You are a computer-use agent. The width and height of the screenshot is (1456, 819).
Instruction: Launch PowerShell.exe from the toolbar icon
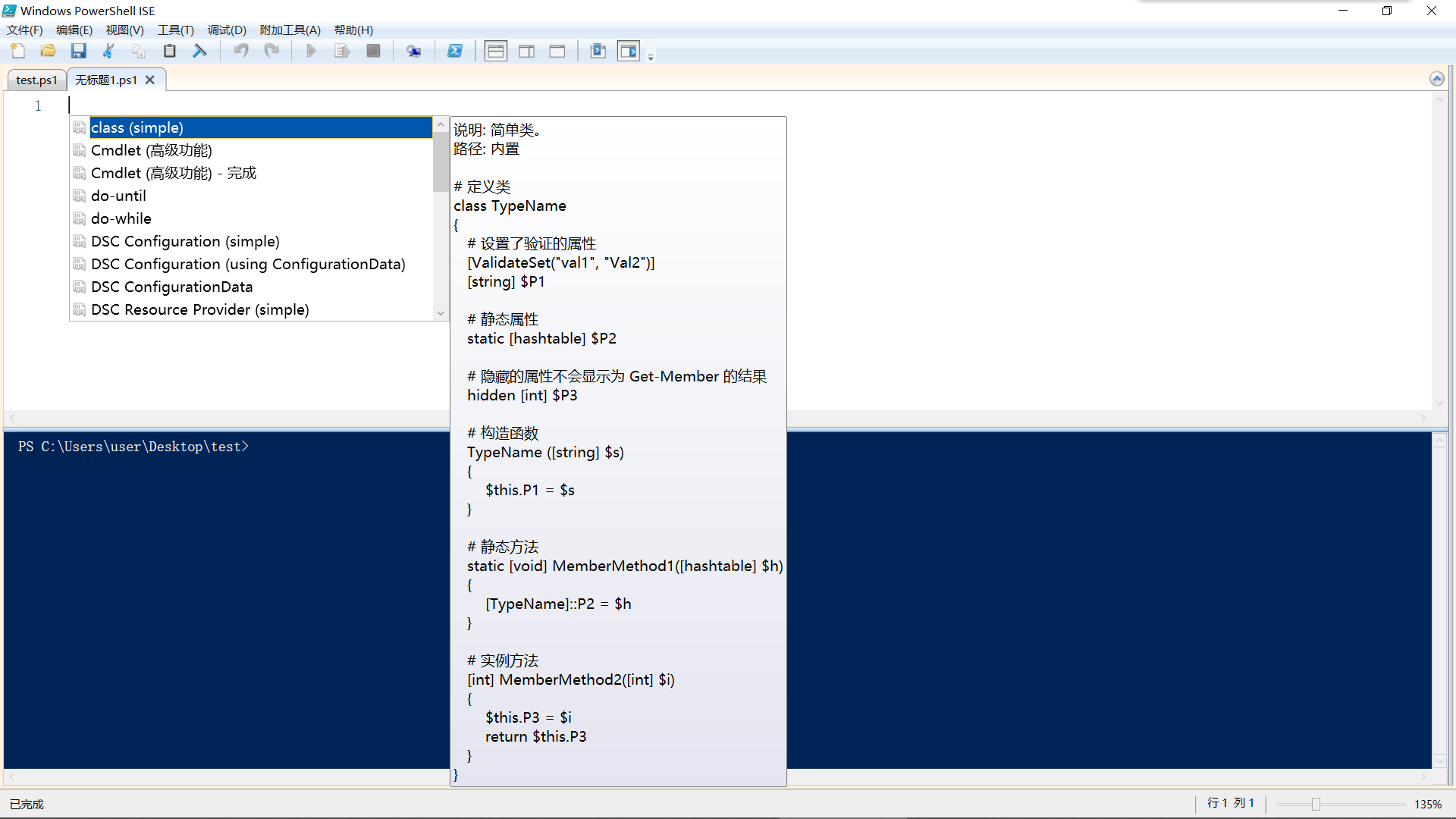[455, 51]
